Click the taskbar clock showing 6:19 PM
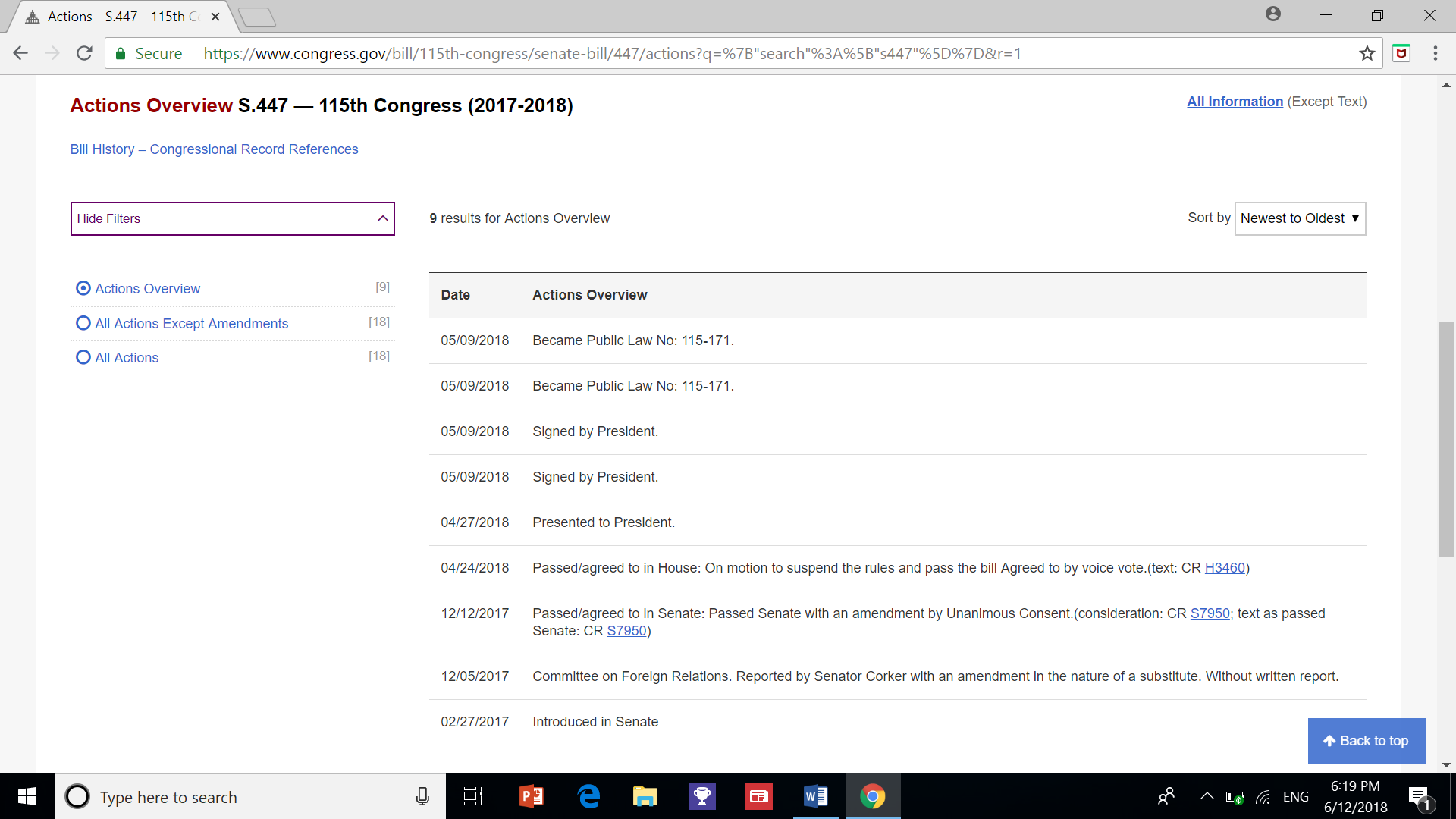Viewport: 1456px width, 819px height. coord(1356,796)
